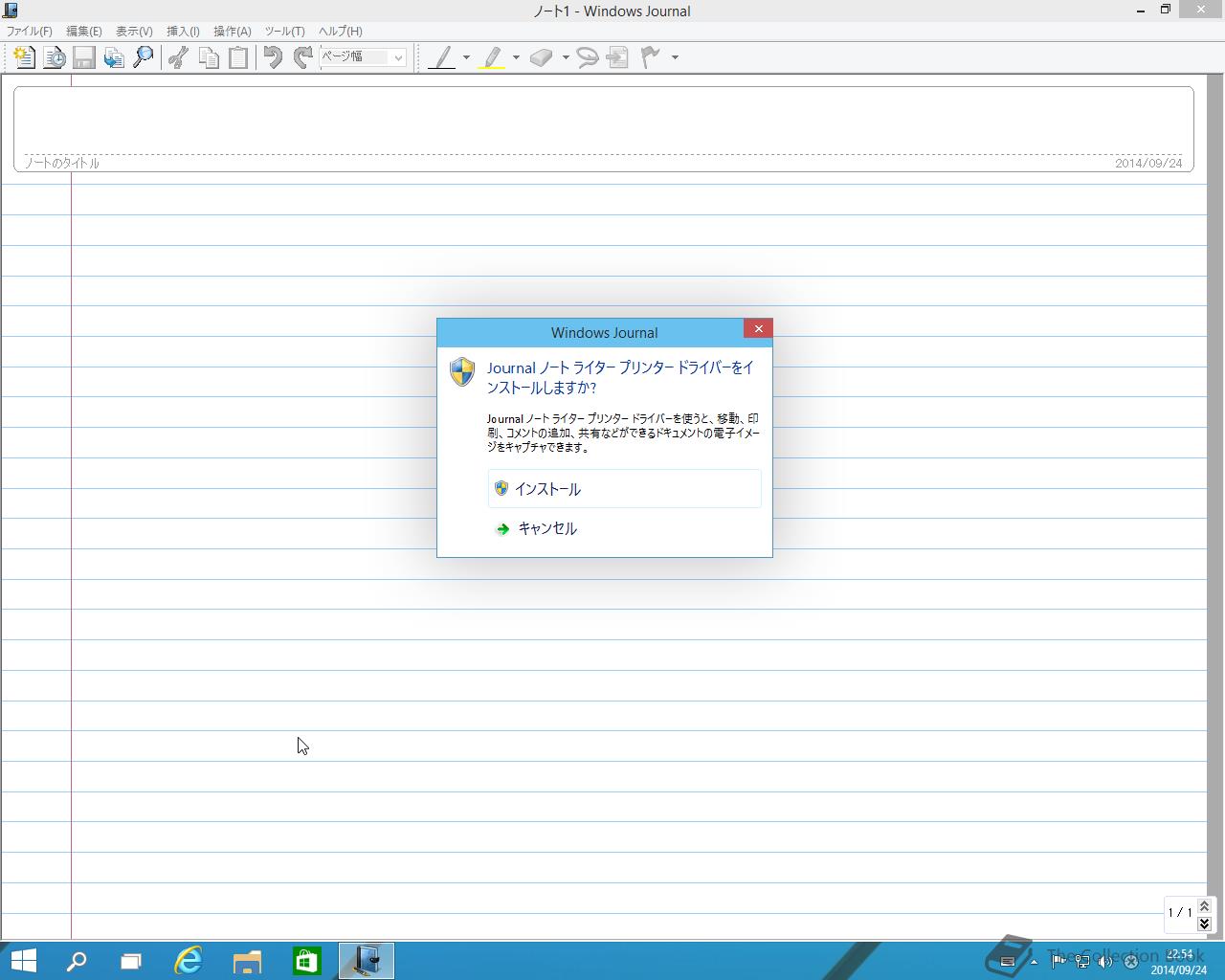Open the ファイル(F) menu
Viewport: 1225px width, 980px height.
tap(30, 32)
